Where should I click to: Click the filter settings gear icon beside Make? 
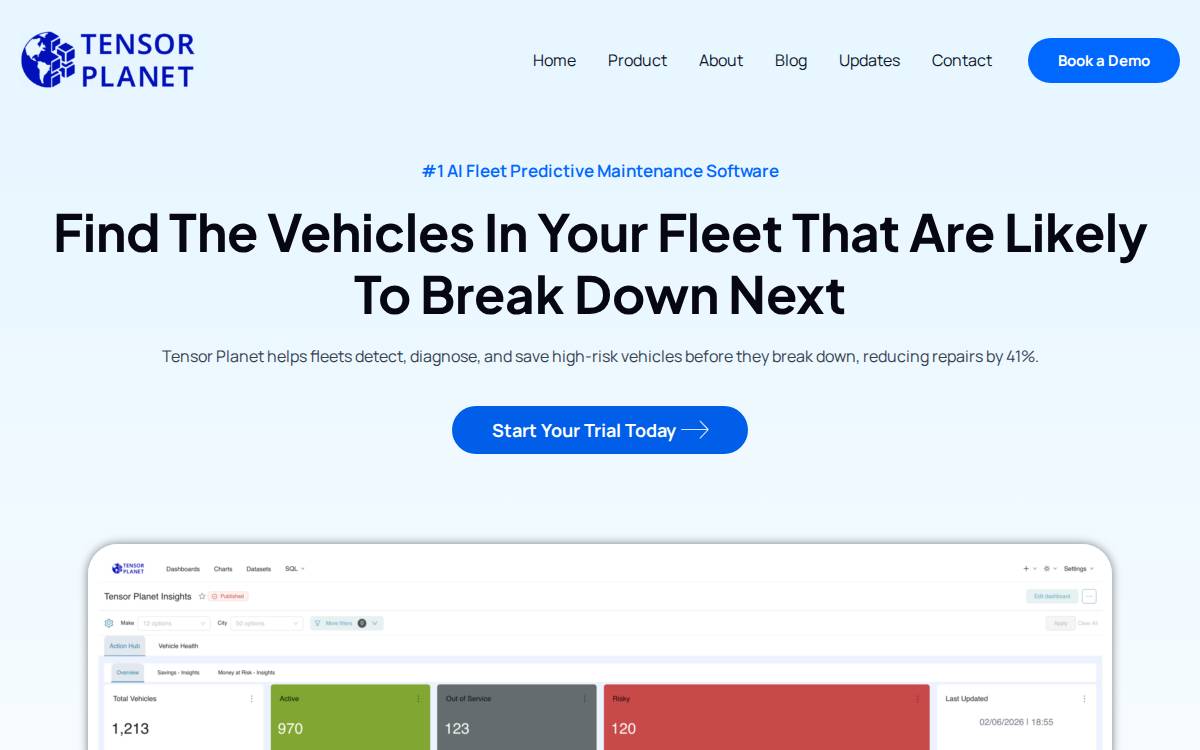[109, 623]
